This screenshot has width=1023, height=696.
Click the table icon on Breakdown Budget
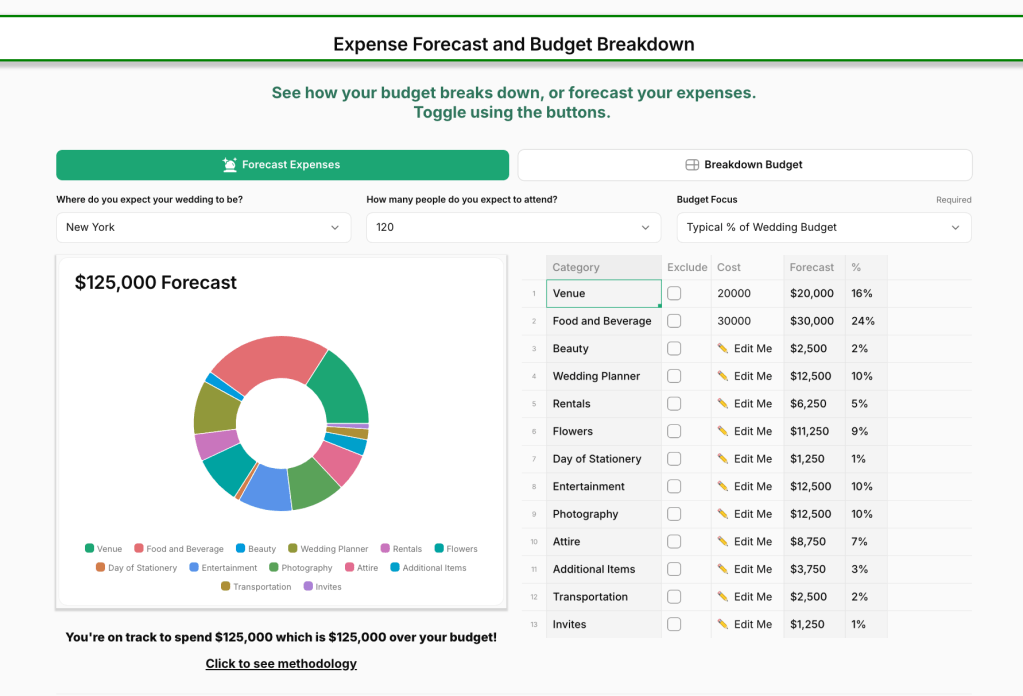click(692, 165)
